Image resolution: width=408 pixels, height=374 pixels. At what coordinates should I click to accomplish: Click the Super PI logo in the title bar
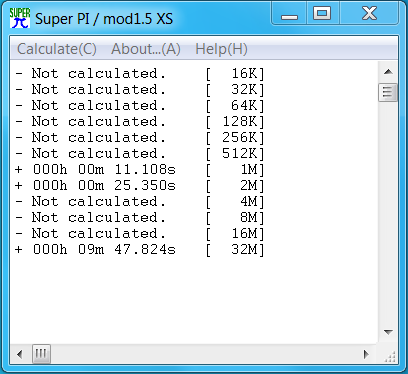click(20, 18)
